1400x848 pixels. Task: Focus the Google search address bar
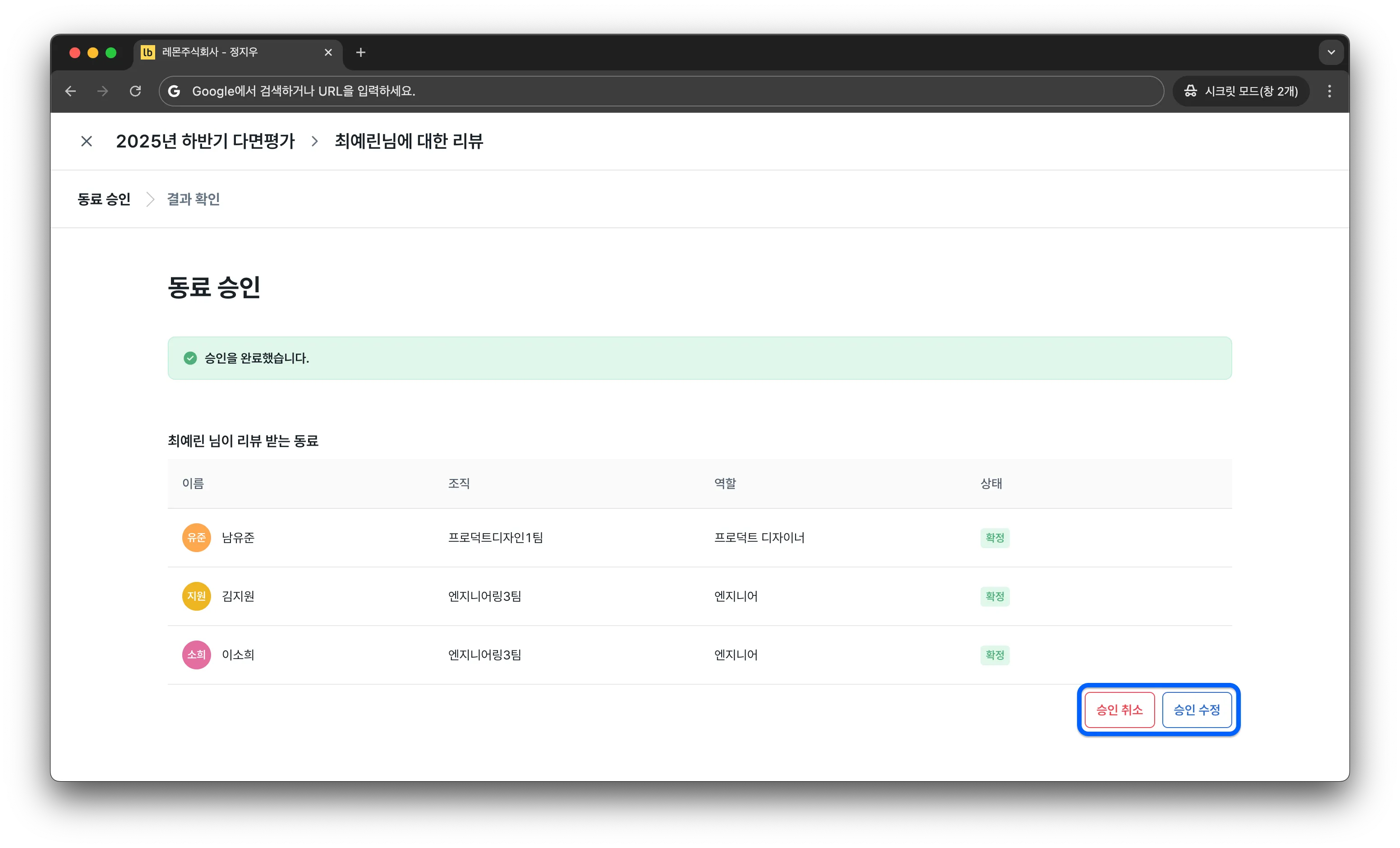coord(661,91)
